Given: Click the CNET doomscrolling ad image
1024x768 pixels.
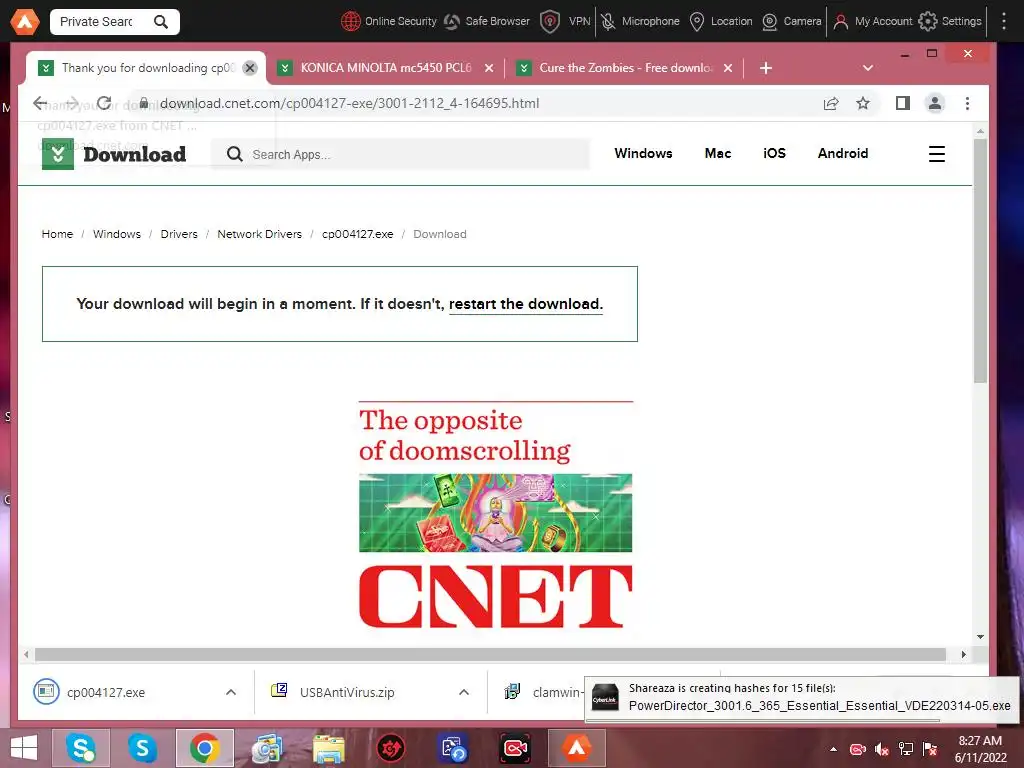Looking at the screenshot, I should click(x=496, y=515).
